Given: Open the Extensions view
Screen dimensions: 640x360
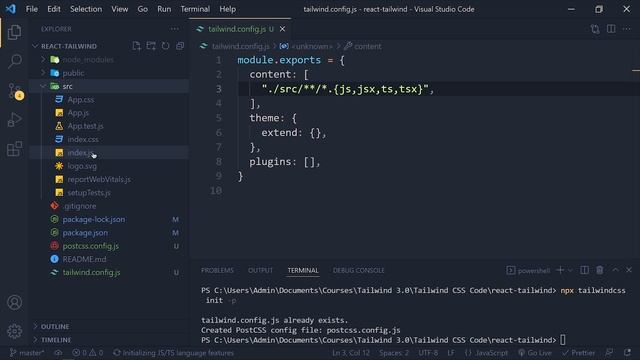Looking at the screenshot, I should click(x=14, y=149).
